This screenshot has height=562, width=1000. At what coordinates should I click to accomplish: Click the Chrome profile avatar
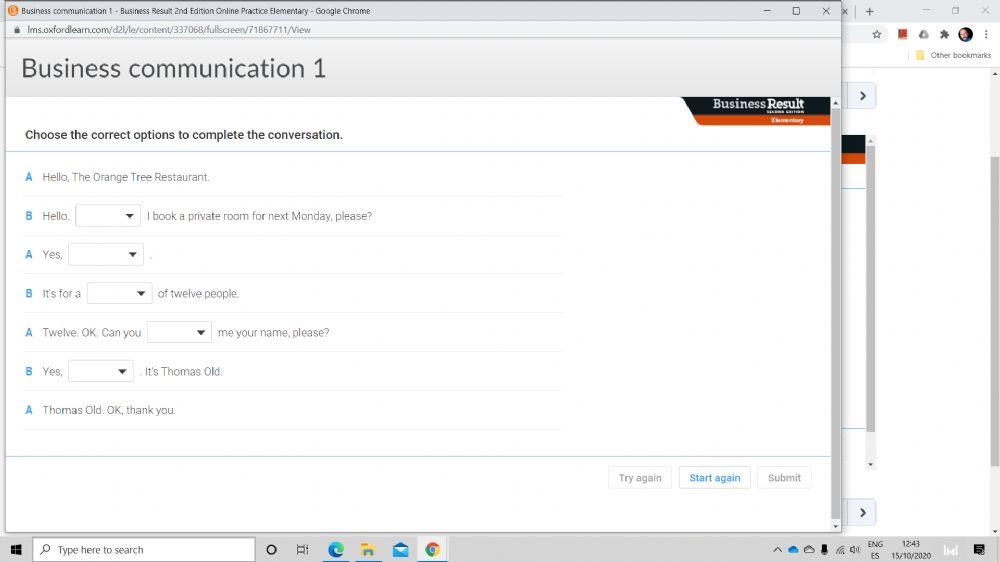(966, 34)
